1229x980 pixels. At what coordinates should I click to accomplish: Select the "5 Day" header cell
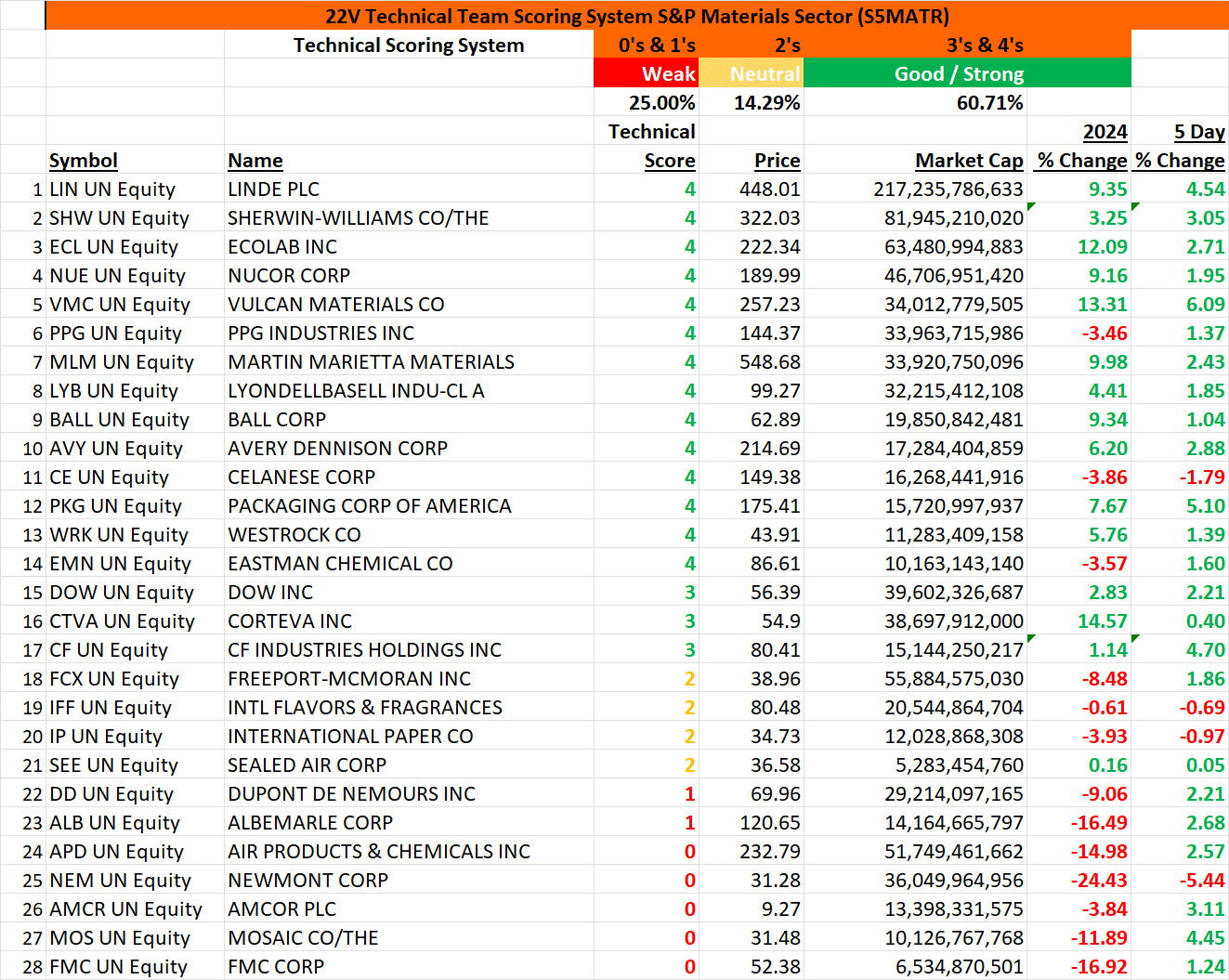click(1180, 131)
